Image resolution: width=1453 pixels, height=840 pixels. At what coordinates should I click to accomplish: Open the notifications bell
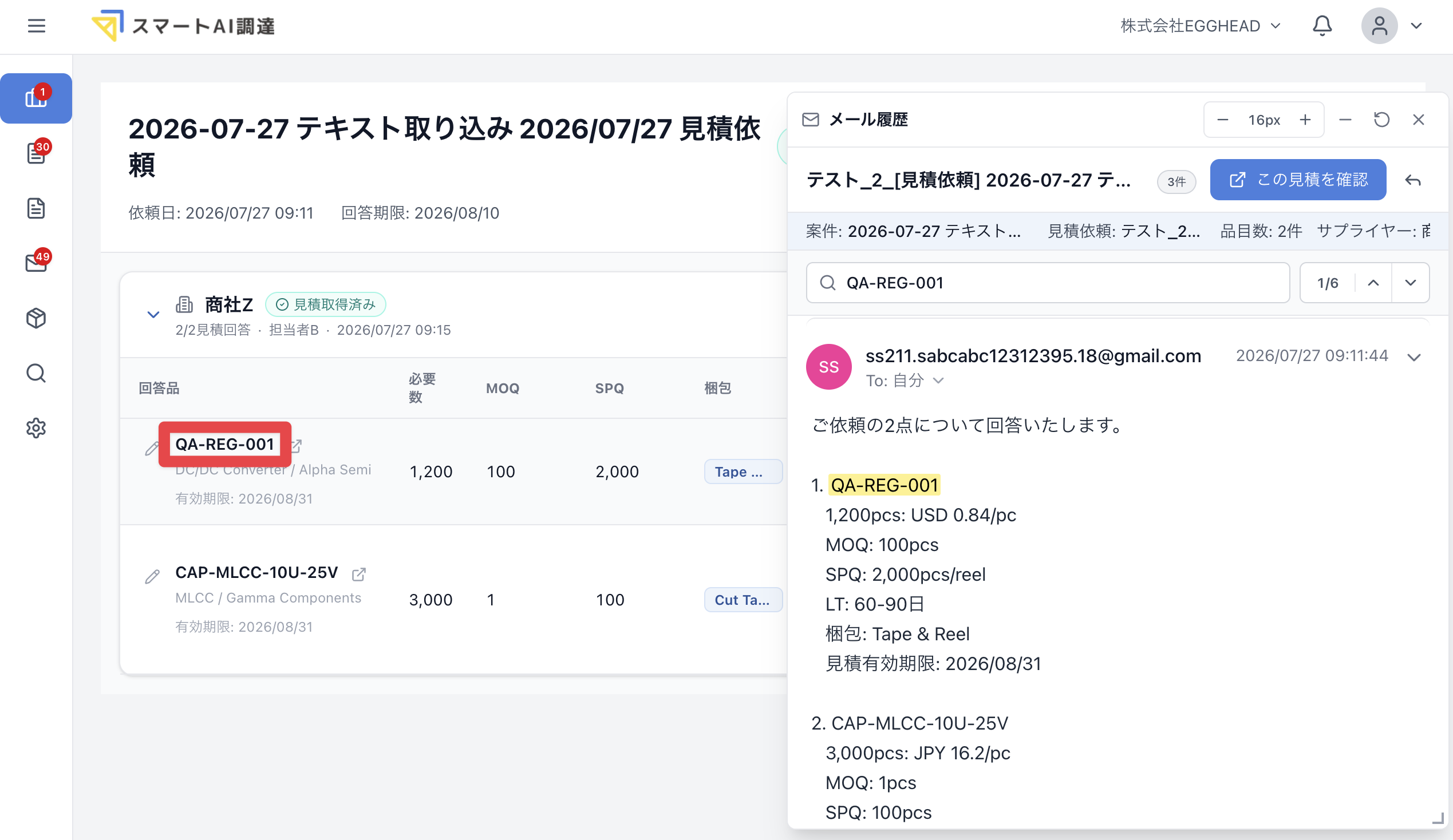point(1321,26)
